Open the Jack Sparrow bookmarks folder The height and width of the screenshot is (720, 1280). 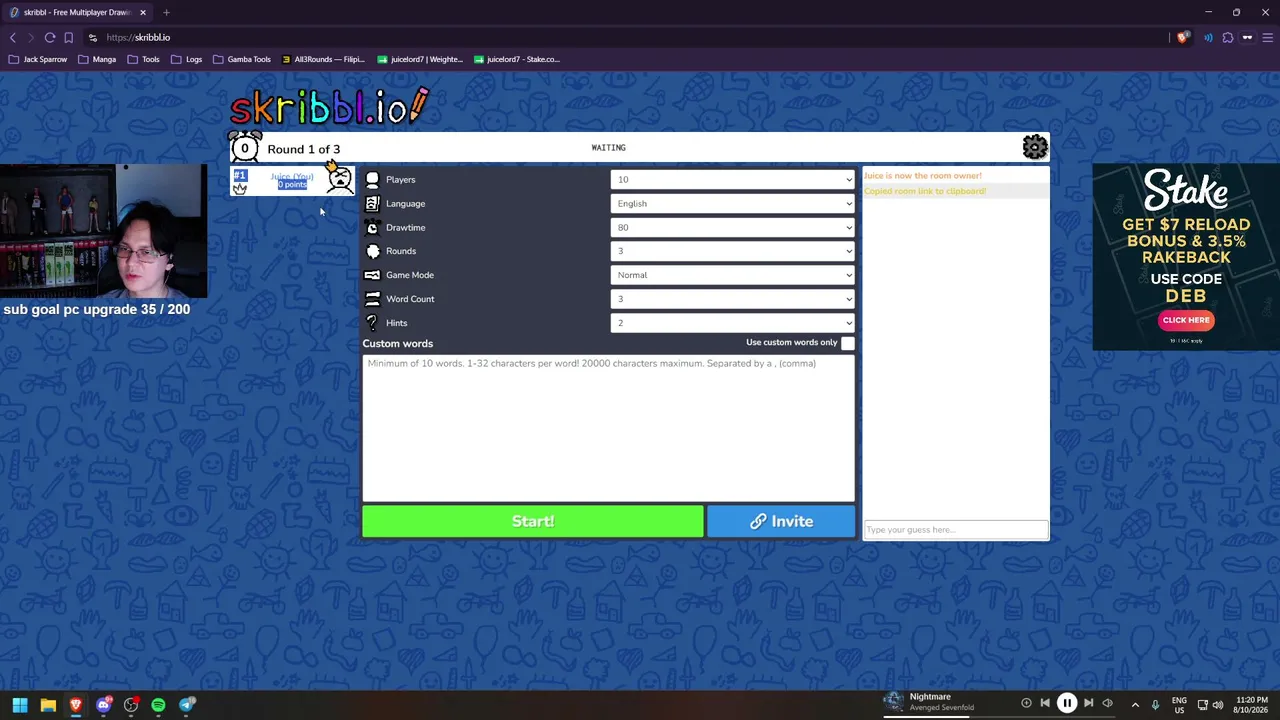point(37,60)
